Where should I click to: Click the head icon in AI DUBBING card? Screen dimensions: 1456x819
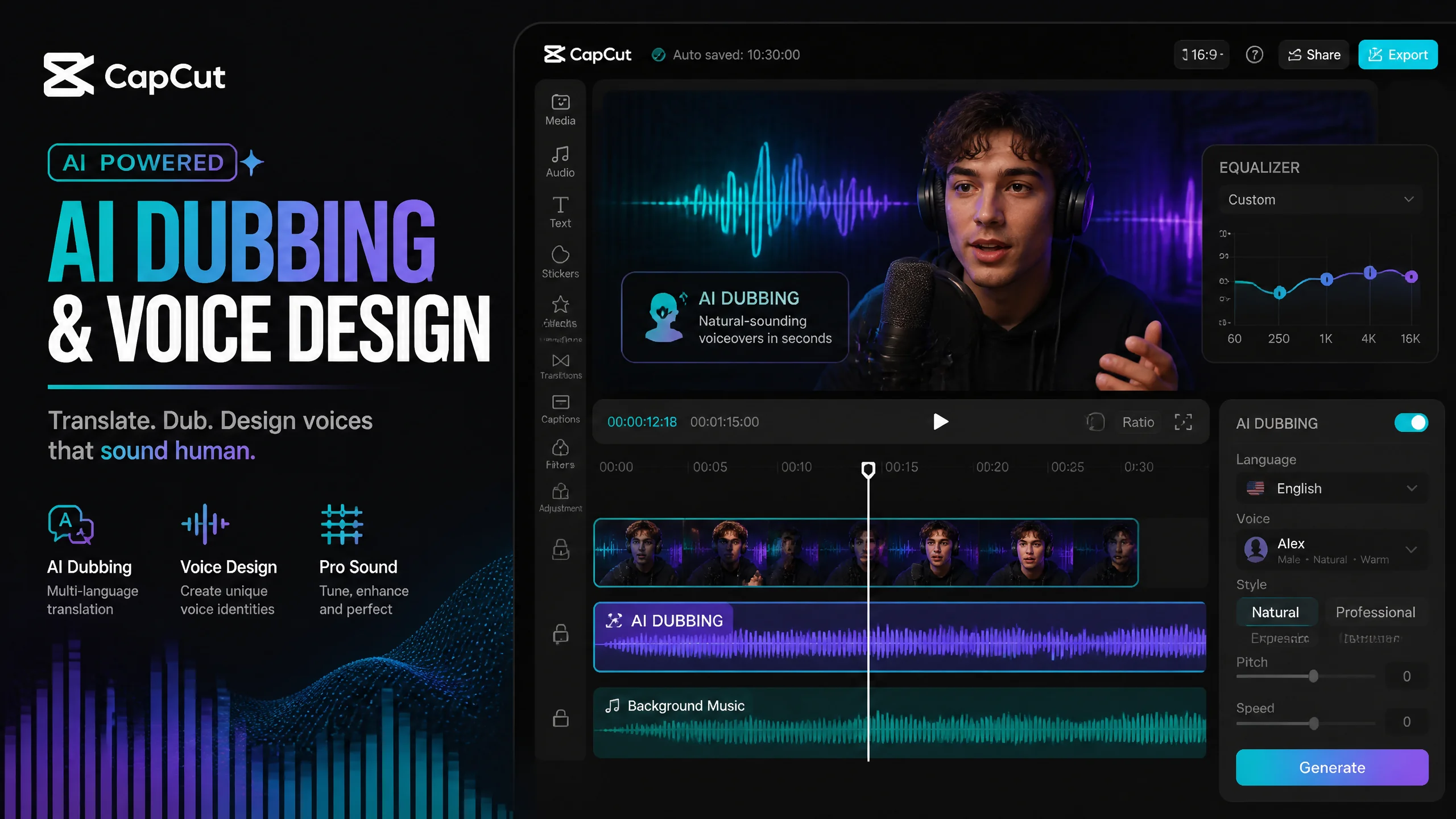664,317
